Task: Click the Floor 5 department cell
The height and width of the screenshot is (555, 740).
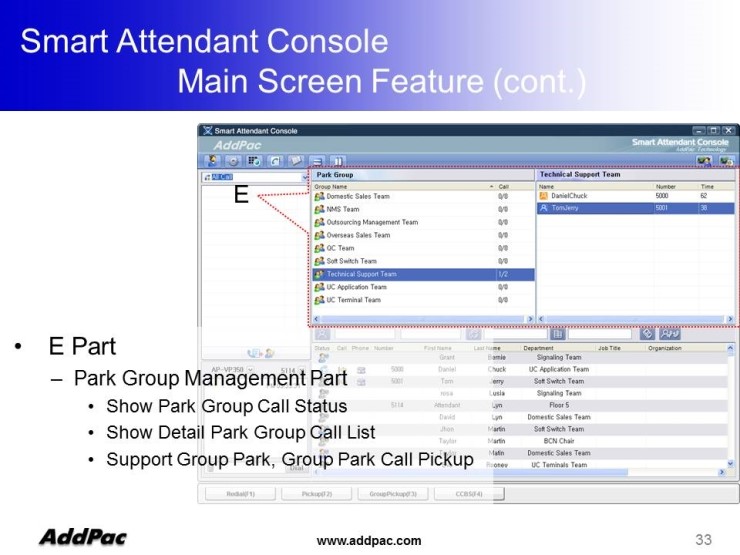Action: point(559,405)
